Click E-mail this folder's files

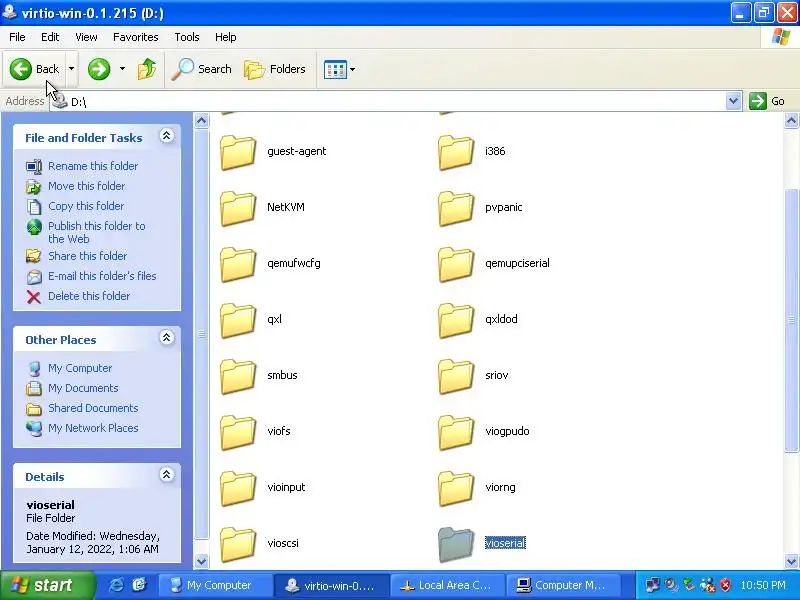click(x=102, y=276)
